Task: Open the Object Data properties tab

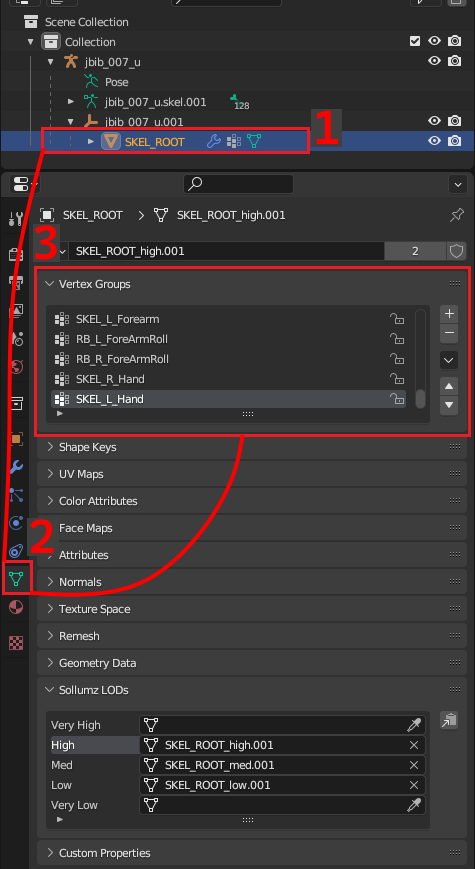Action: (16, 579)
